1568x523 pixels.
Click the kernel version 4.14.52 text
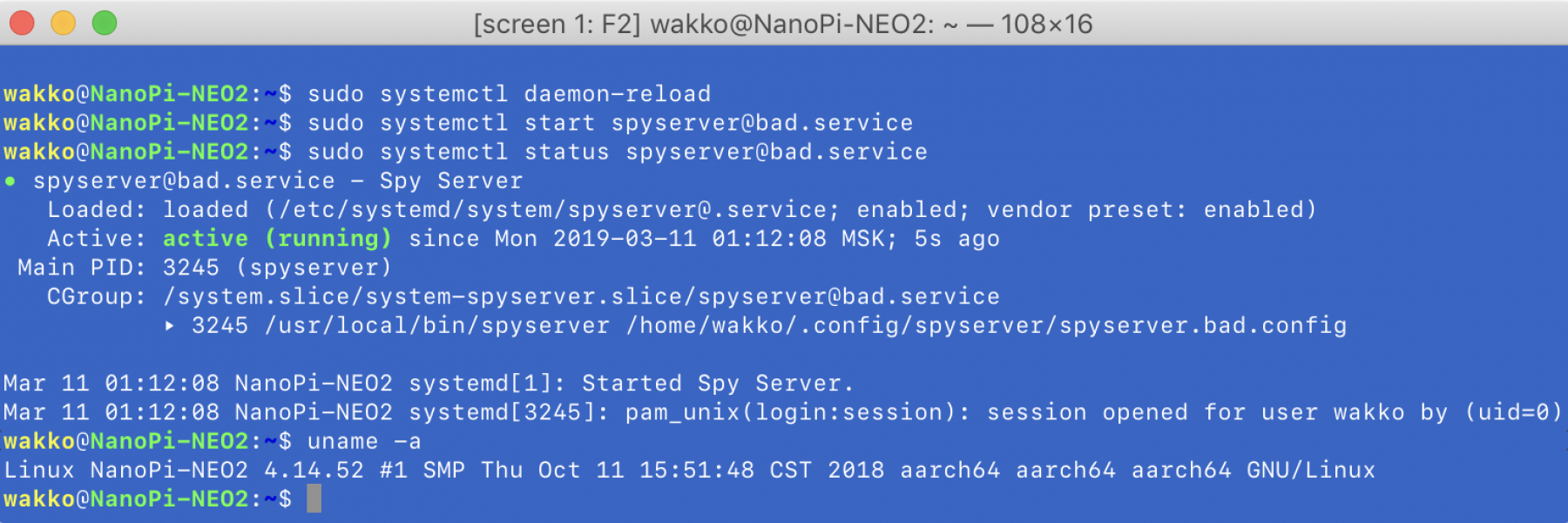click(x=314, y=471)
